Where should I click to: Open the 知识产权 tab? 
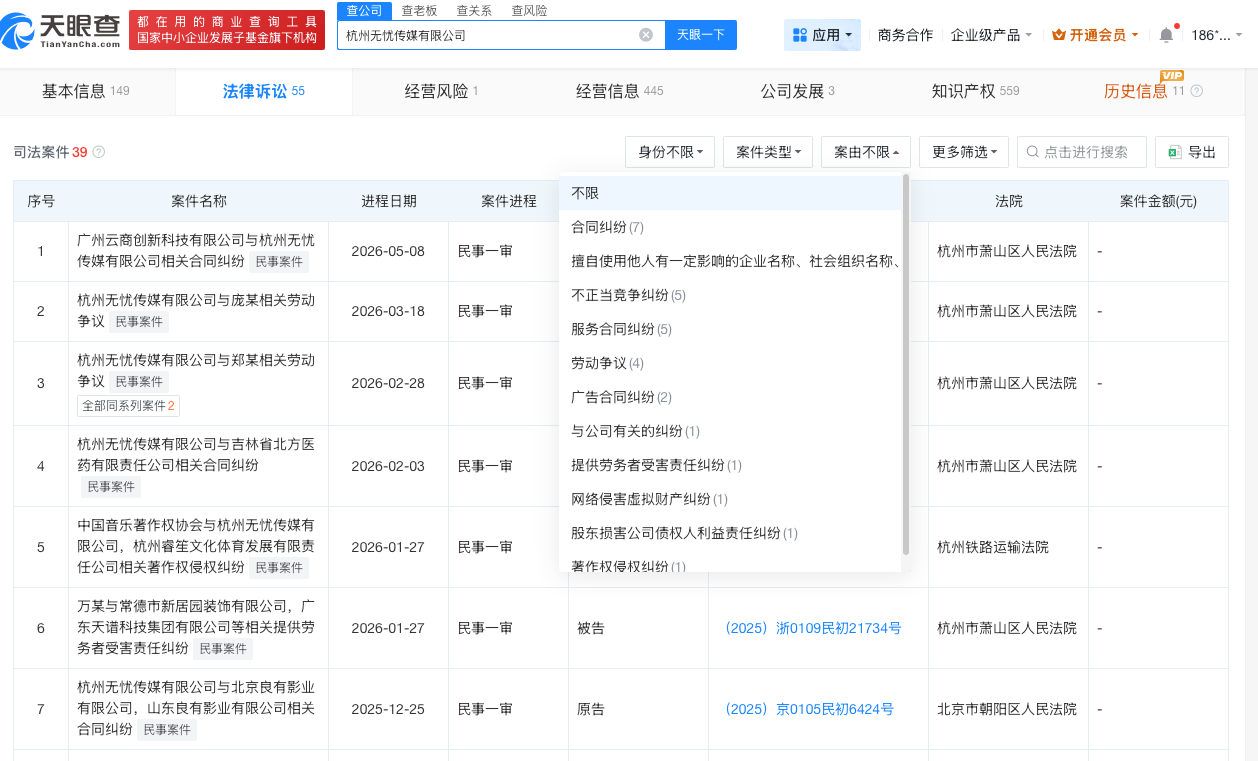tap(975, 91)
